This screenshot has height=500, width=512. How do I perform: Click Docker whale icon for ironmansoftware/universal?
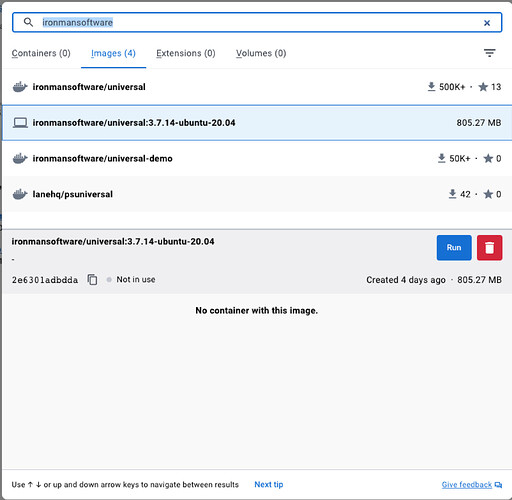[x=20, y=87]
